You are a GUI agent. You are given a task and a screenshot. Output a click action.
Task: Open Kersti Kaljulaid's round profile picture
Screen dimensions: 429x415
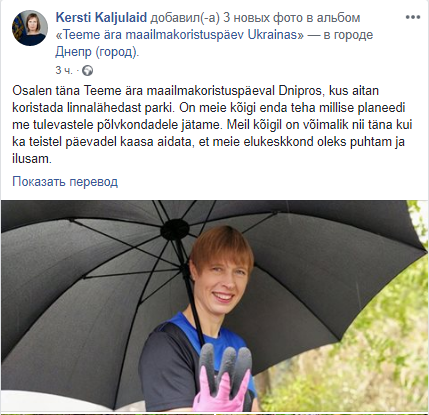coord(30,28)
